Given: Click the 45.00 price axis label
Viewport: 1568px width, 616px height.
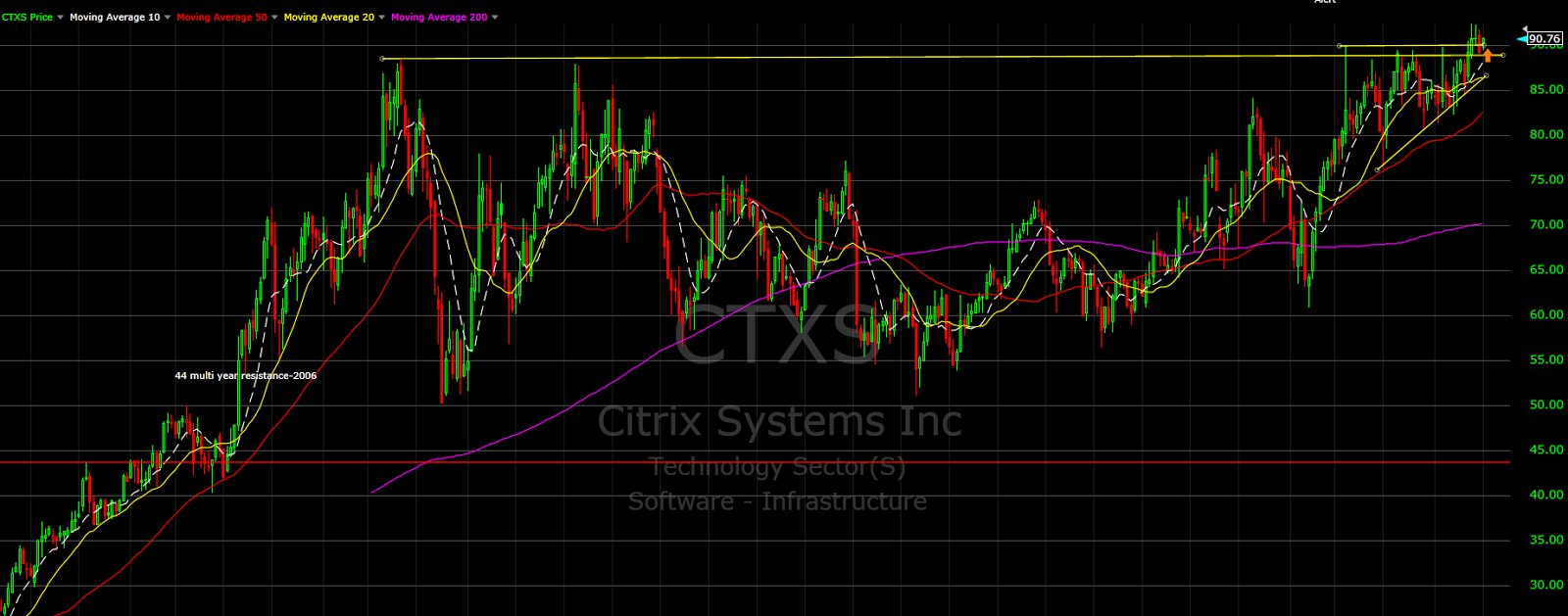Looking at the screenshot, I should [1546, 450].
